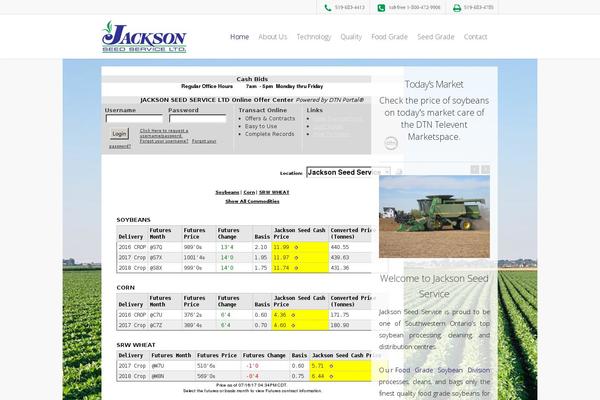Click the Login button
The width and height of the screenshot is (600, 400).
coord(119,134)
